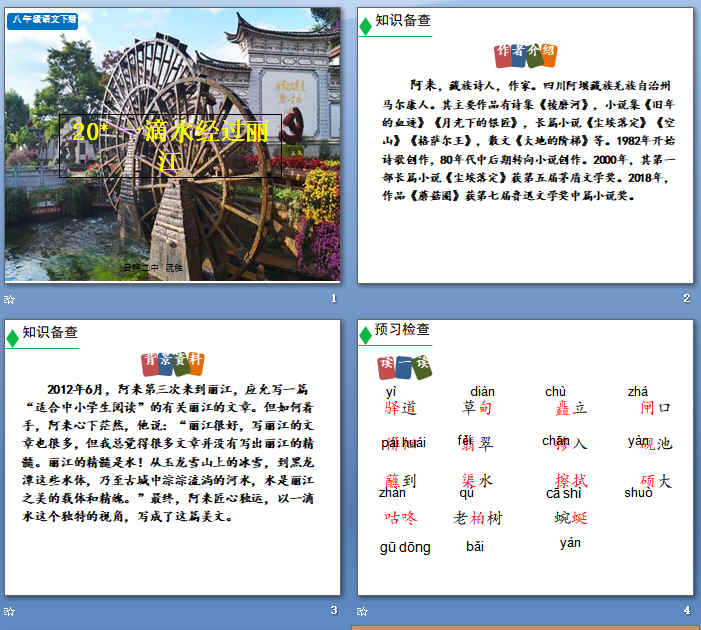Image resolution: width=701 pixels, height=630 pixels.
Task: Click slide number 3 label
Action: click(x=334, y=610)
